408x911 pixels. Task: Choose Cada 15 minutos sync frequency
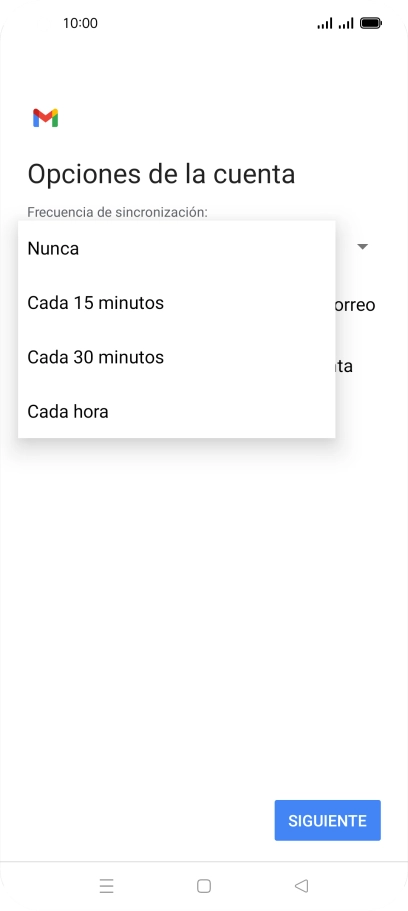(177, 303)
